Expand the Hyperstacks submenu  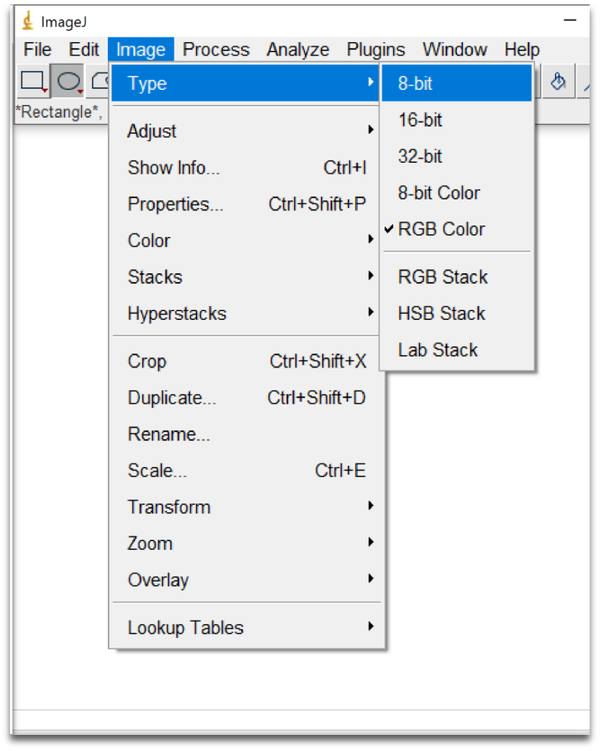click(x=177, y=313)
